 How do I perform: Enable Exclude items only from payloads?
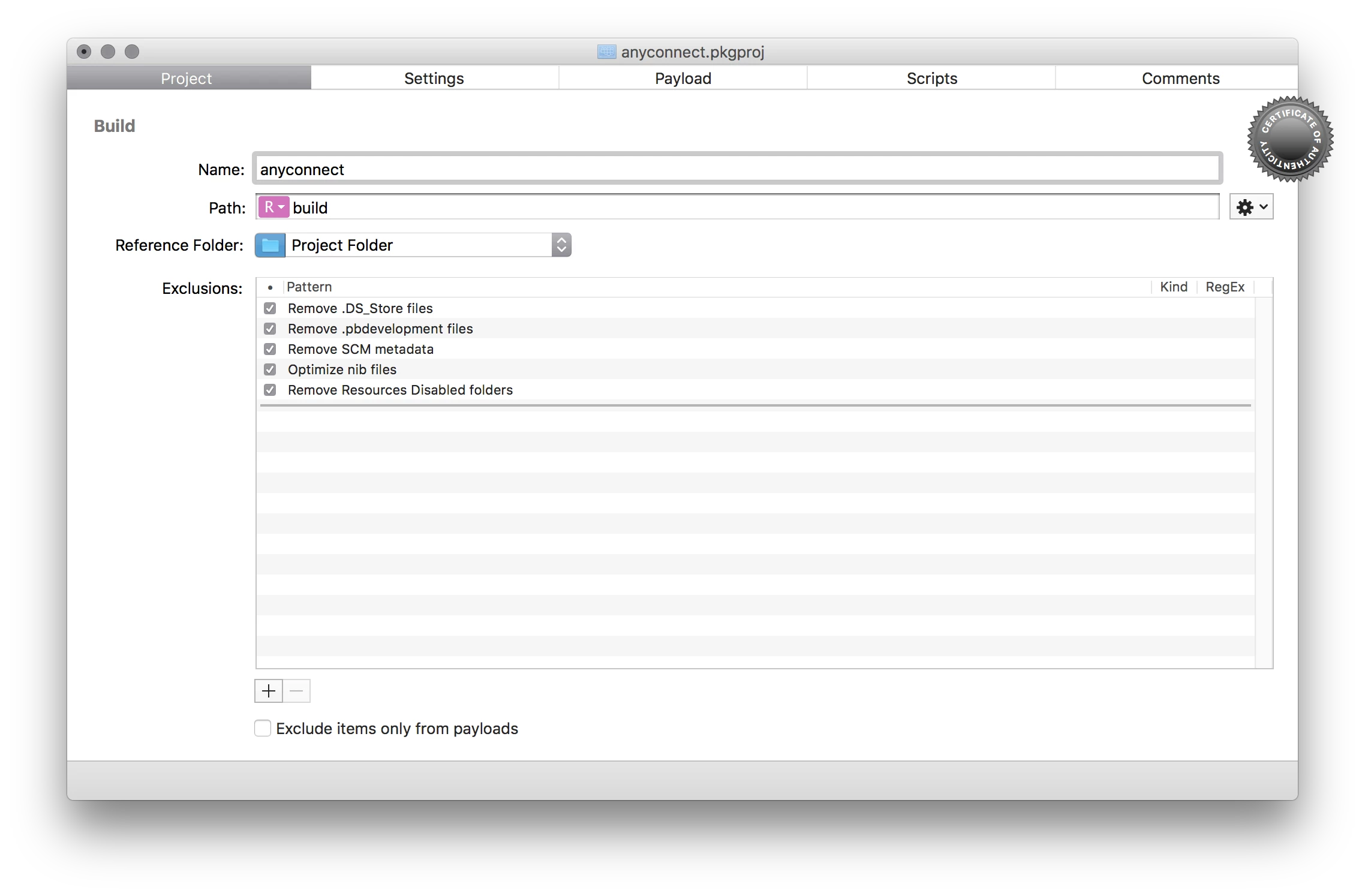point(263,728)
